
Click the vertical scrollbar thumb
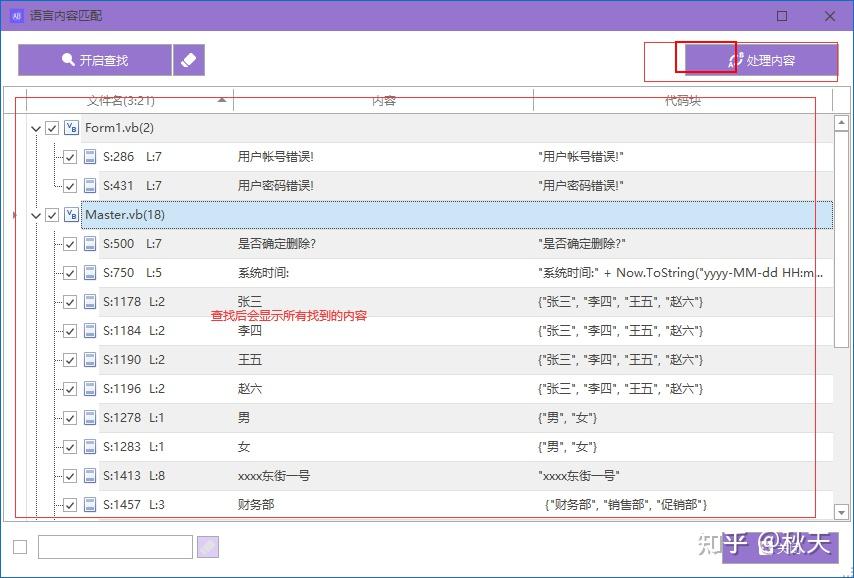841,239
